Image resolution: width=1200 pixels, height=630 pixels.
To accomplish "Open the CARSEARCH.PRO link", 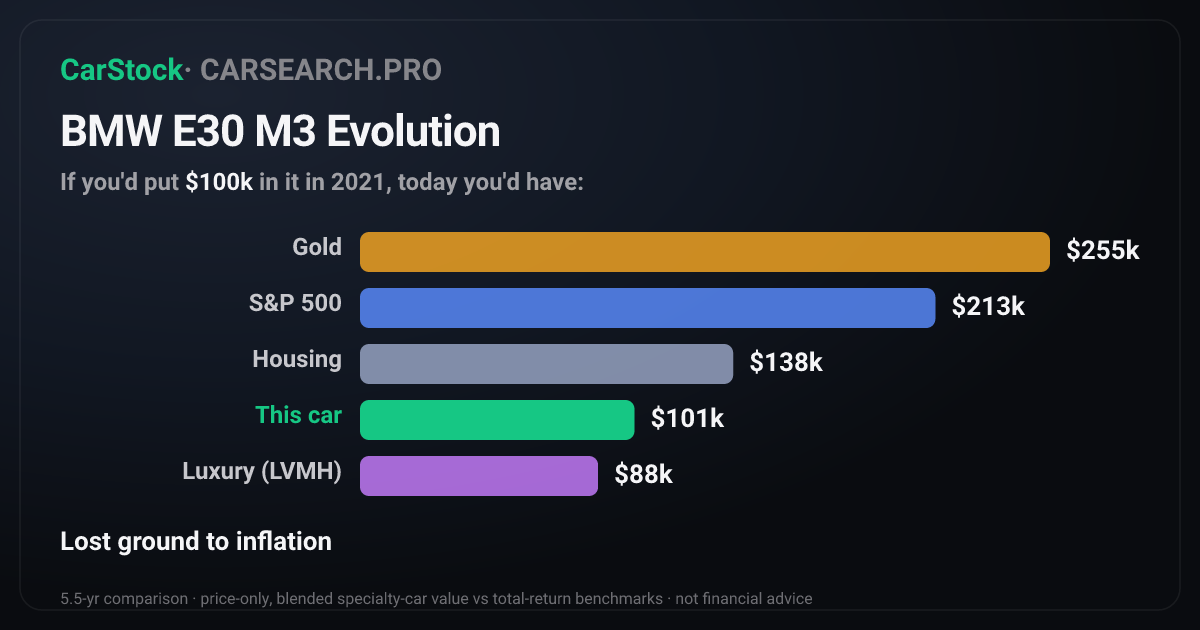I will (x=321, y=70).
